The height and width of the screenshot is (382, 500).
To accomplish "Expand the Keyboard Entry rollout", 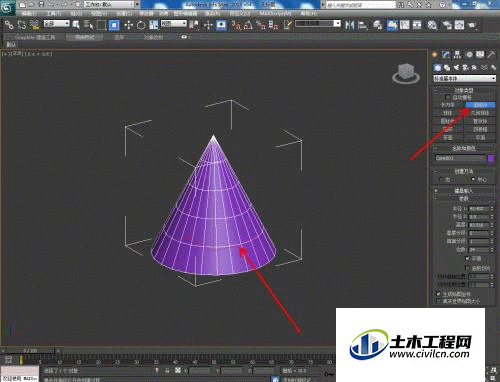I will (x=464, y=191).
